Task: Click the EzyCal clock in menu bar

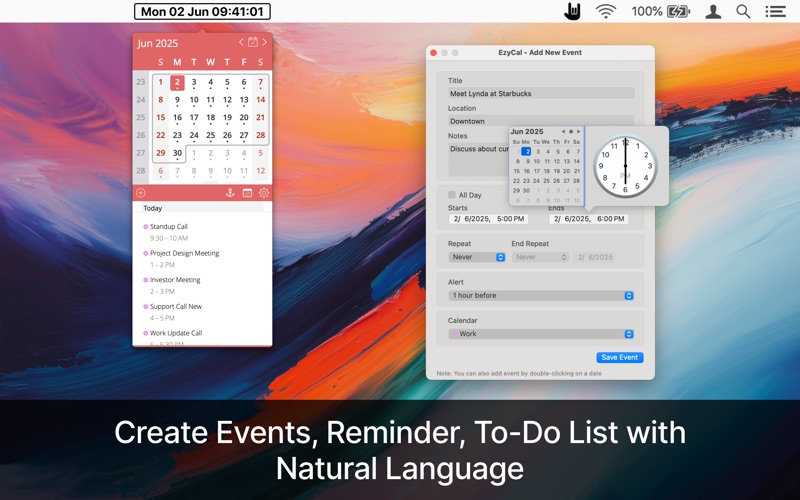Action: click(202, 11)
